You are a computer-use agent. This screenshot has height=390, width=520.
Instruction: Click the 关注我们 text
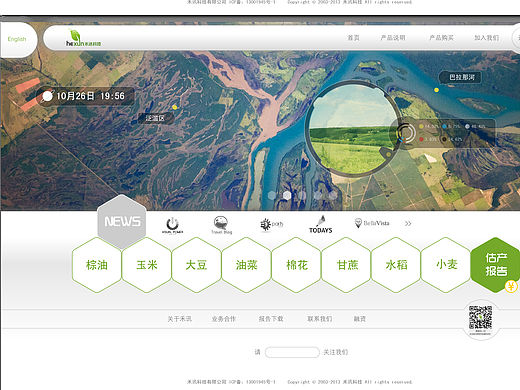click(x=336, y=352)
